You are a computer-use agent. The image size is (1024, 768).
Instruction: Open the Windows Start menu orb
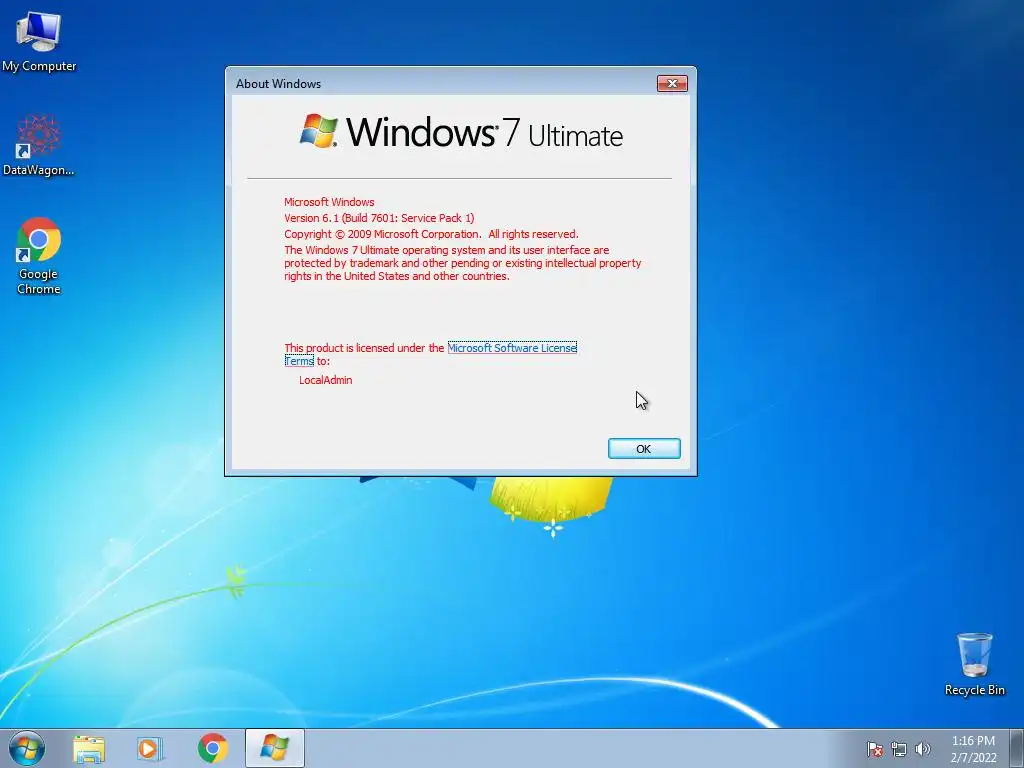(27, 748)
